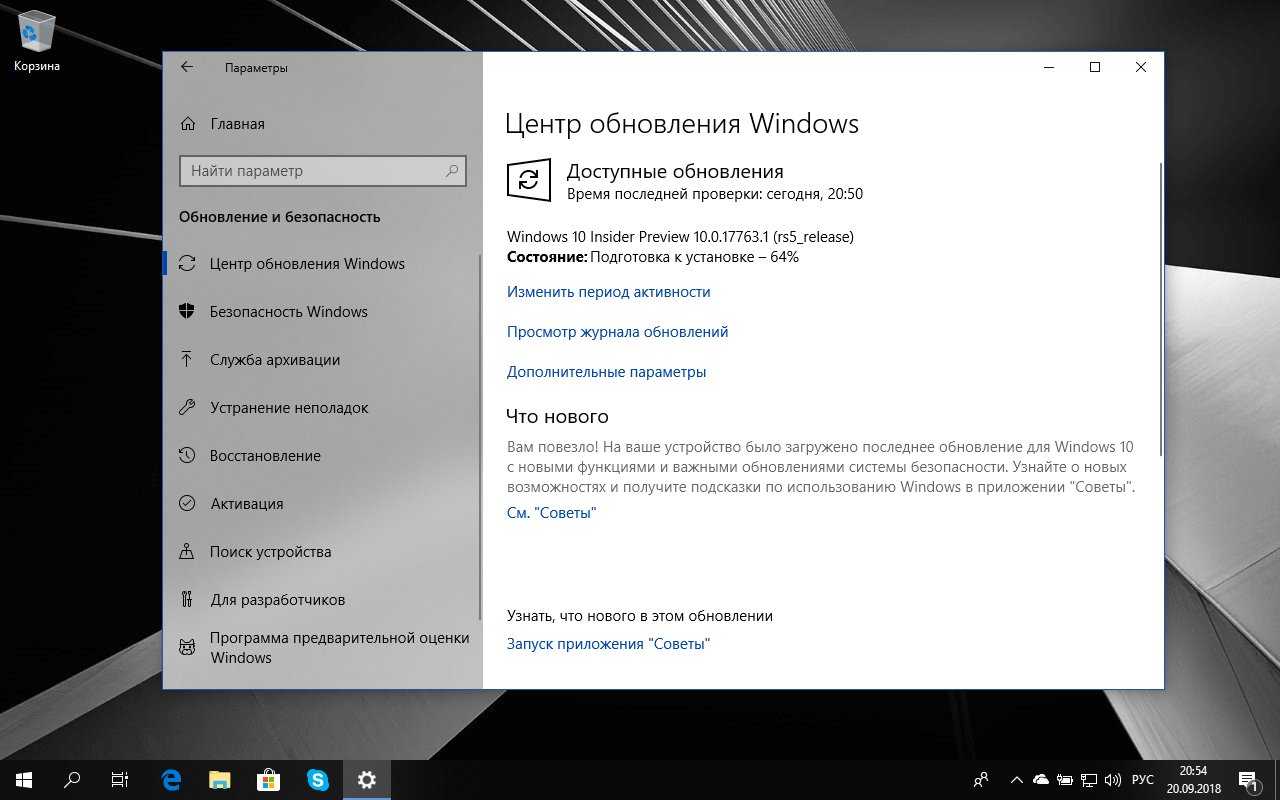Click the Найти параметр search field

(322, 171)
